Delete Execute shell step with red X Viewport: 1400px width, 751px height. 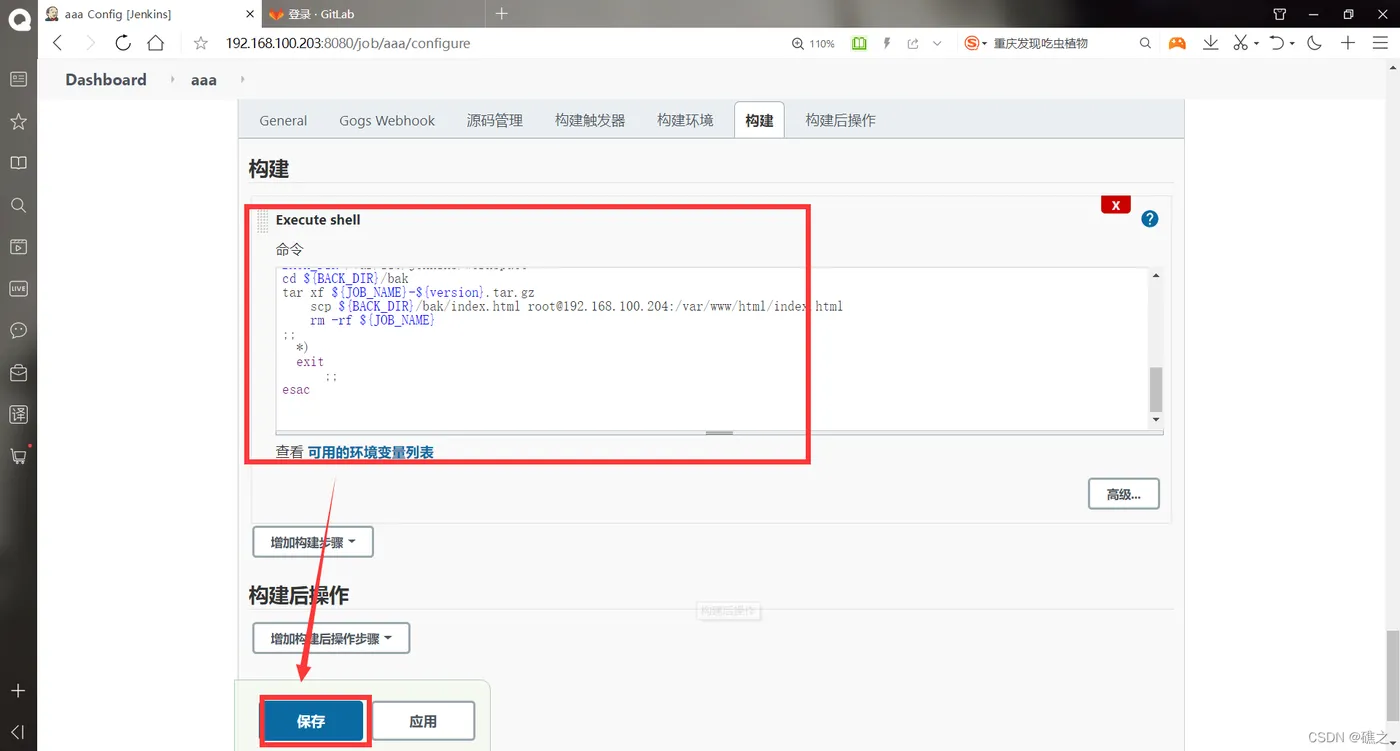(x=1115, y=205)
